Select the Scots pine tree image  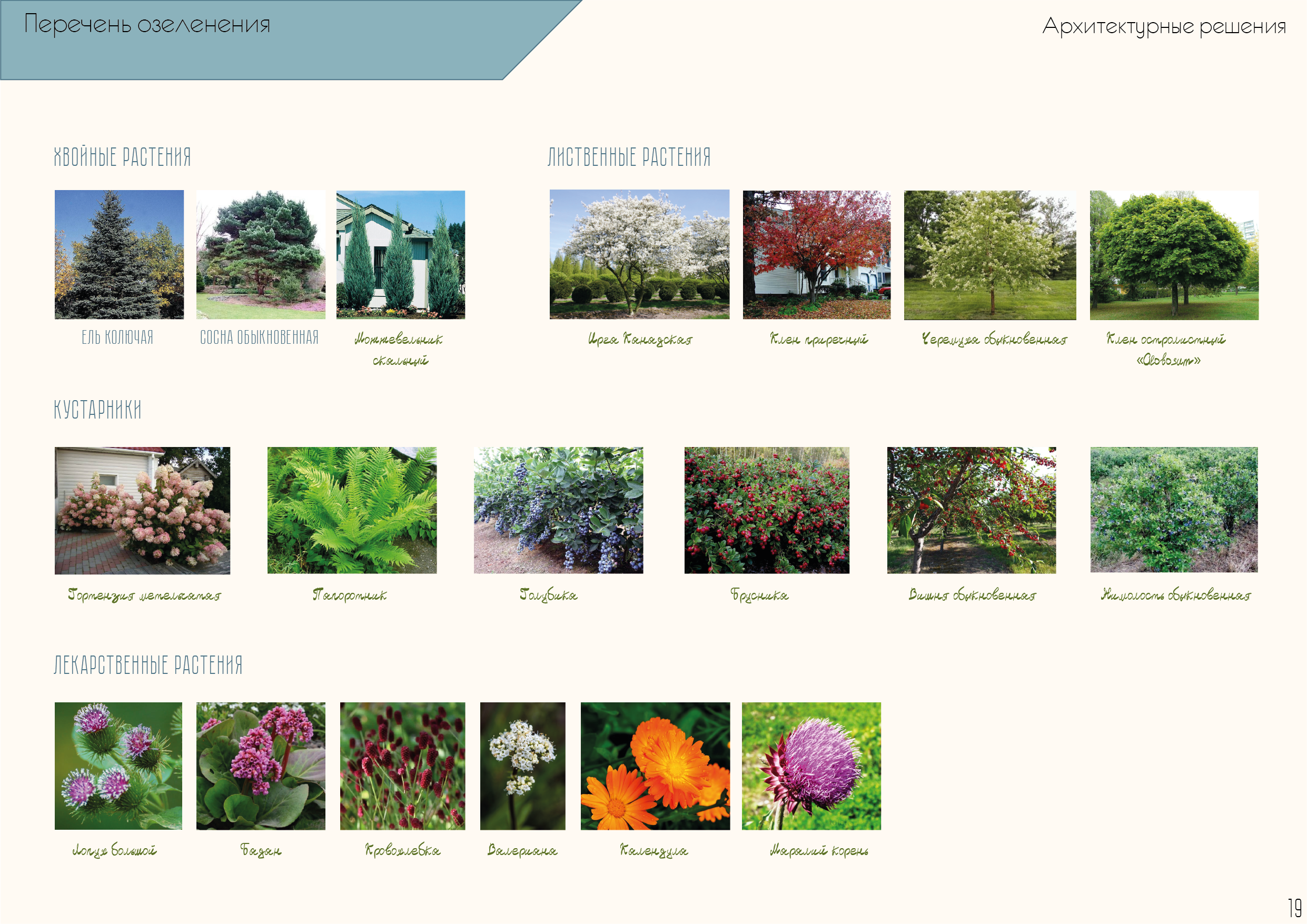pyautogui.click(x=261, y=254)
